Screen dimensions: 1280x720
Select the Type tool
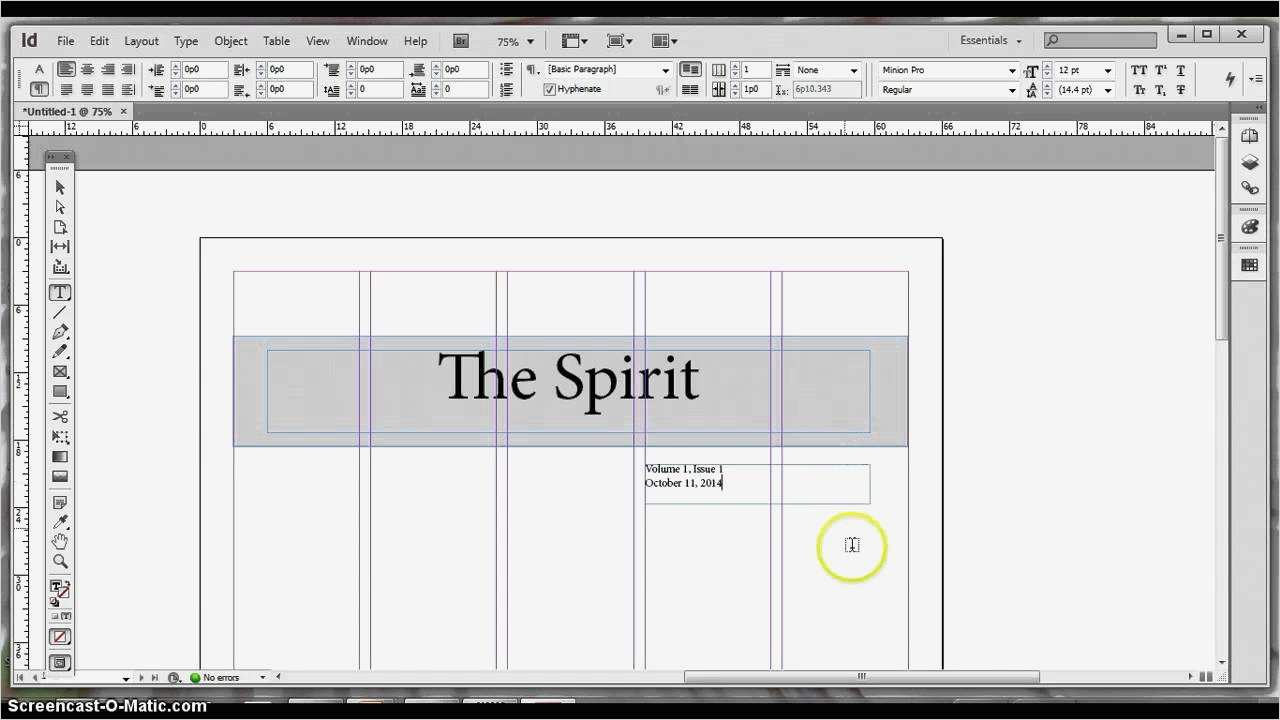(59, 292)
